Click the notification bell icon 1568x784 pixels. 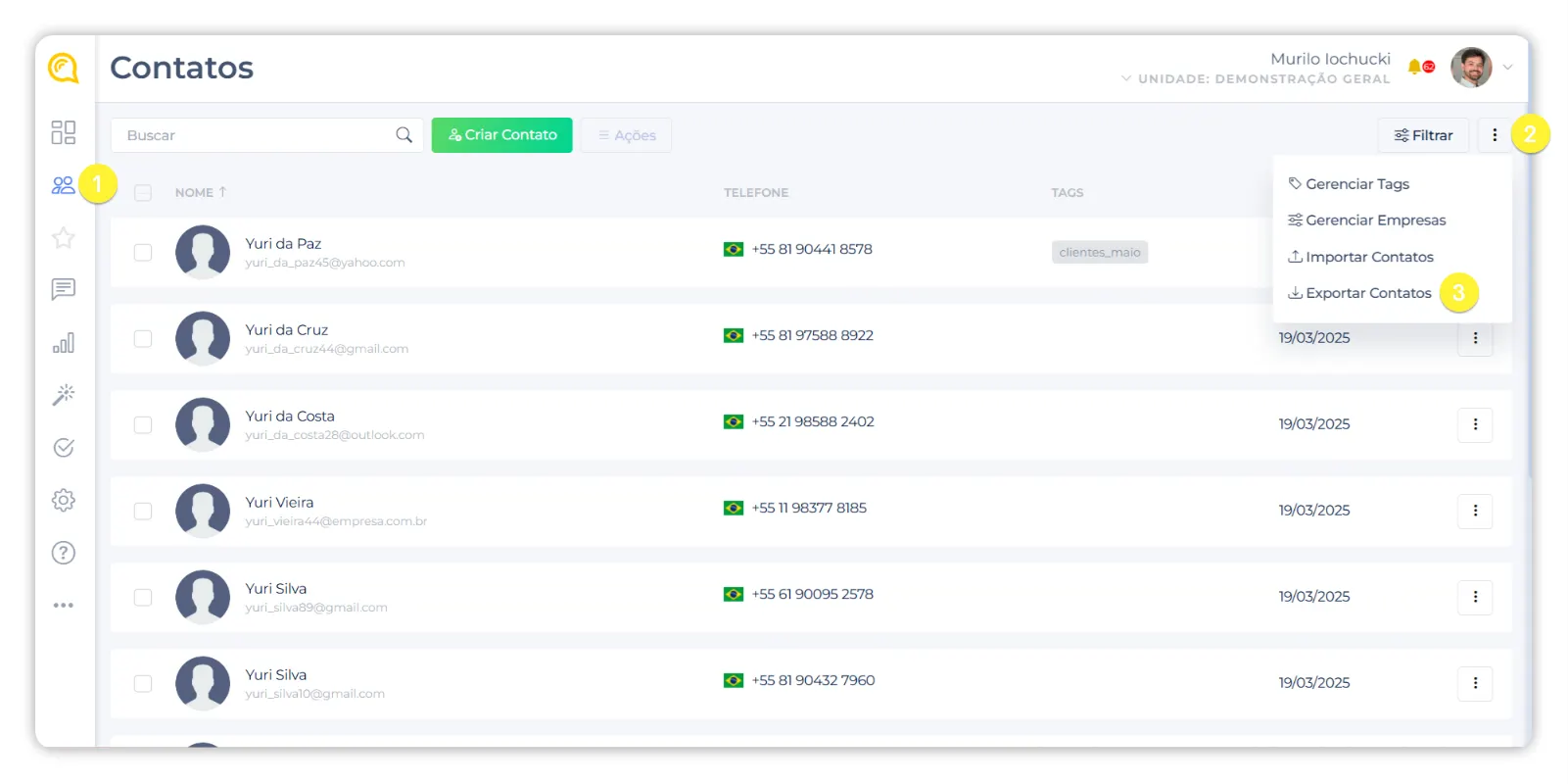[1414, 67]
